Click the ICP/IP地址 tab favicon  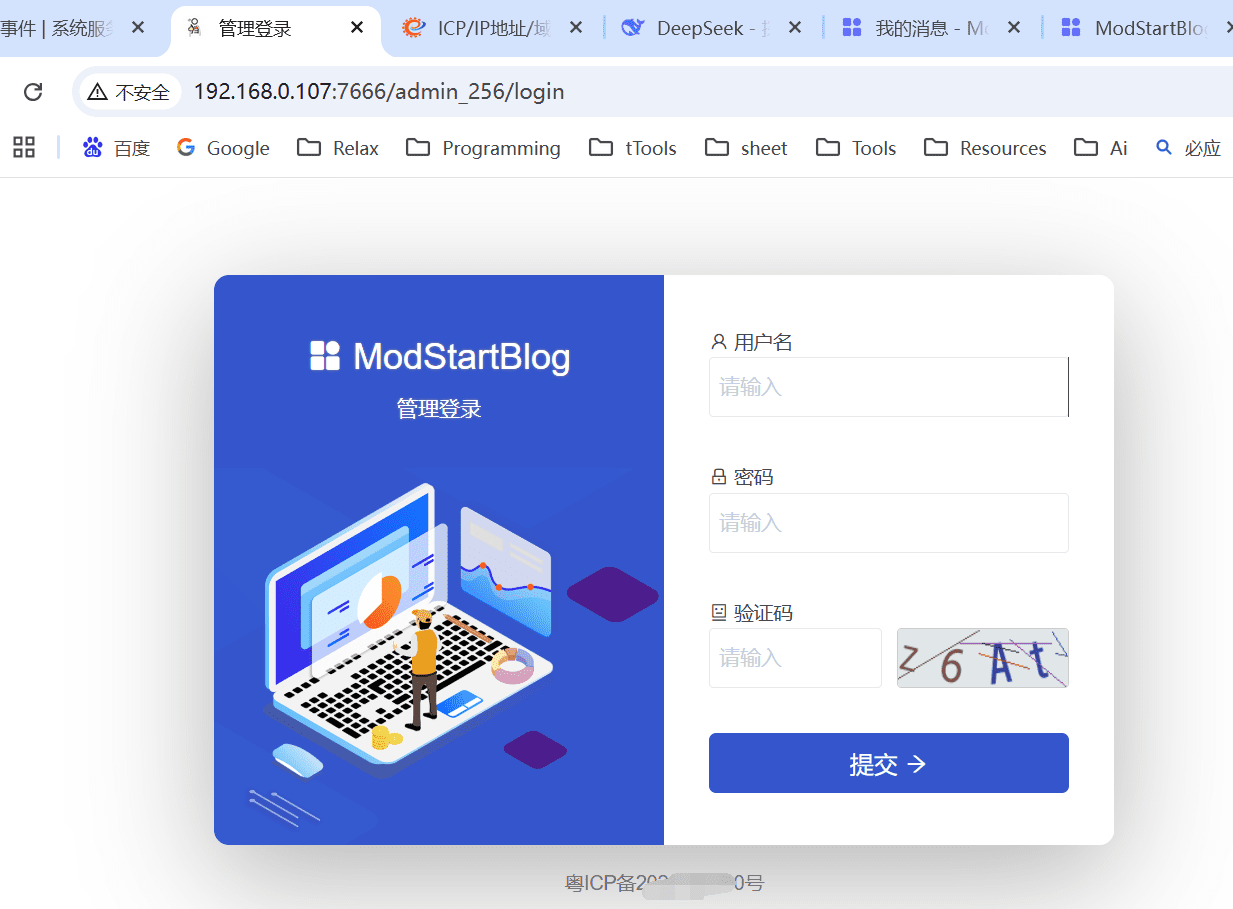413,28
